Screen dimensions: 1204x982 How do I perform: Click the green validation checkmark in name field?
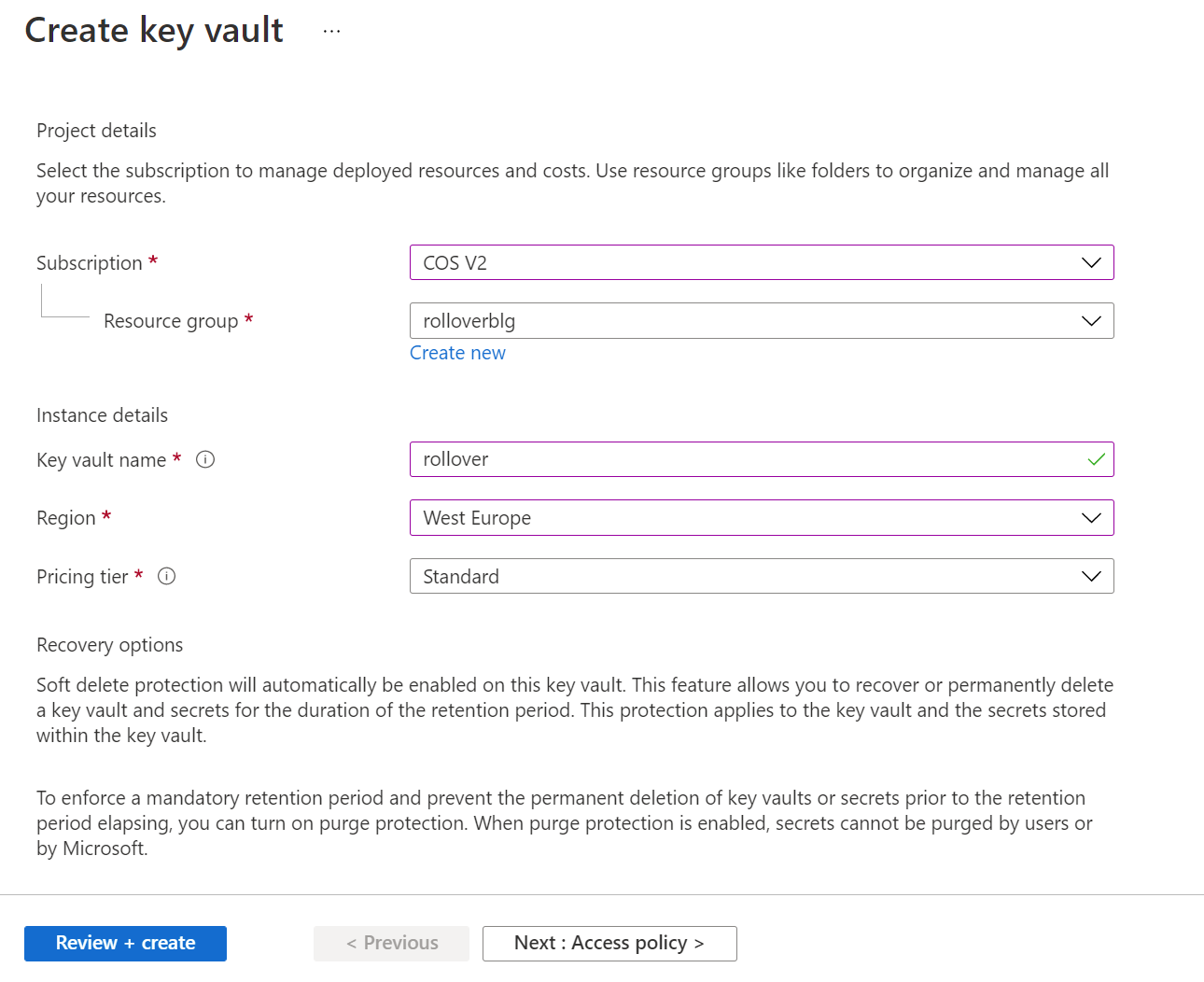pyautogui.click(x=1096, y=459)
